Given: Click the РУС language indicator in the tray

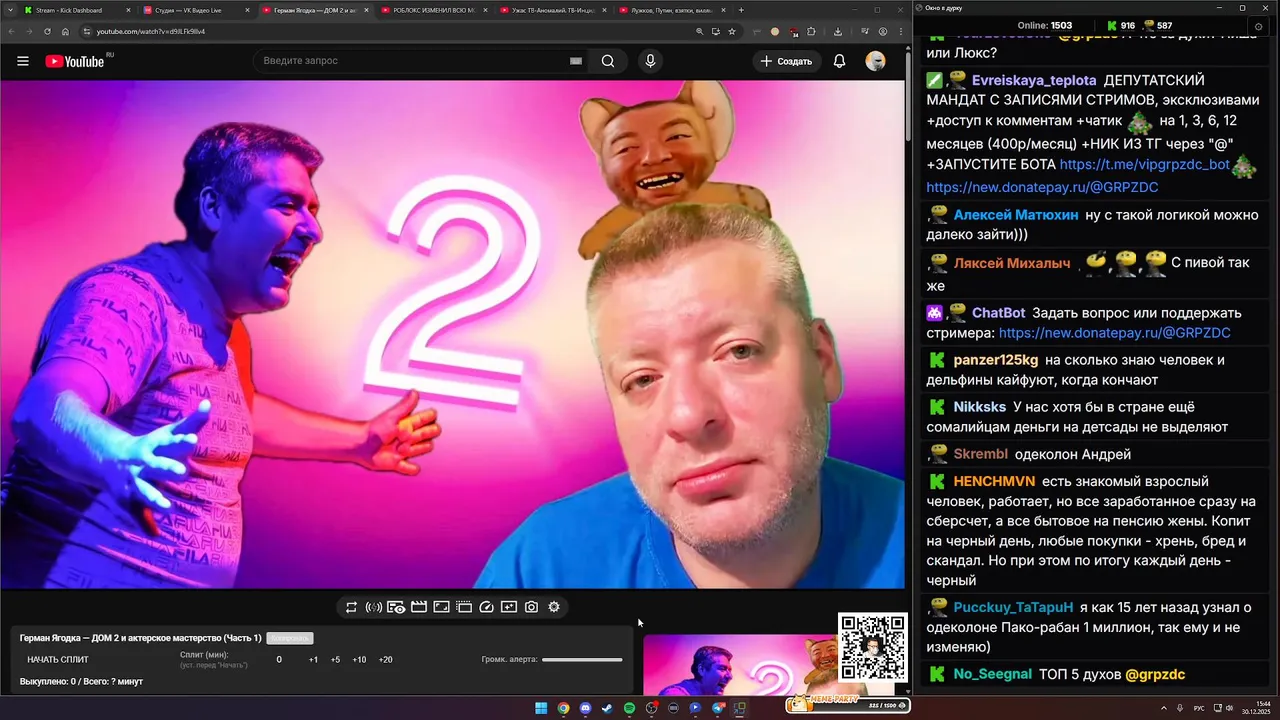Looking at the screenshot, I should [x=1199, y=708].
